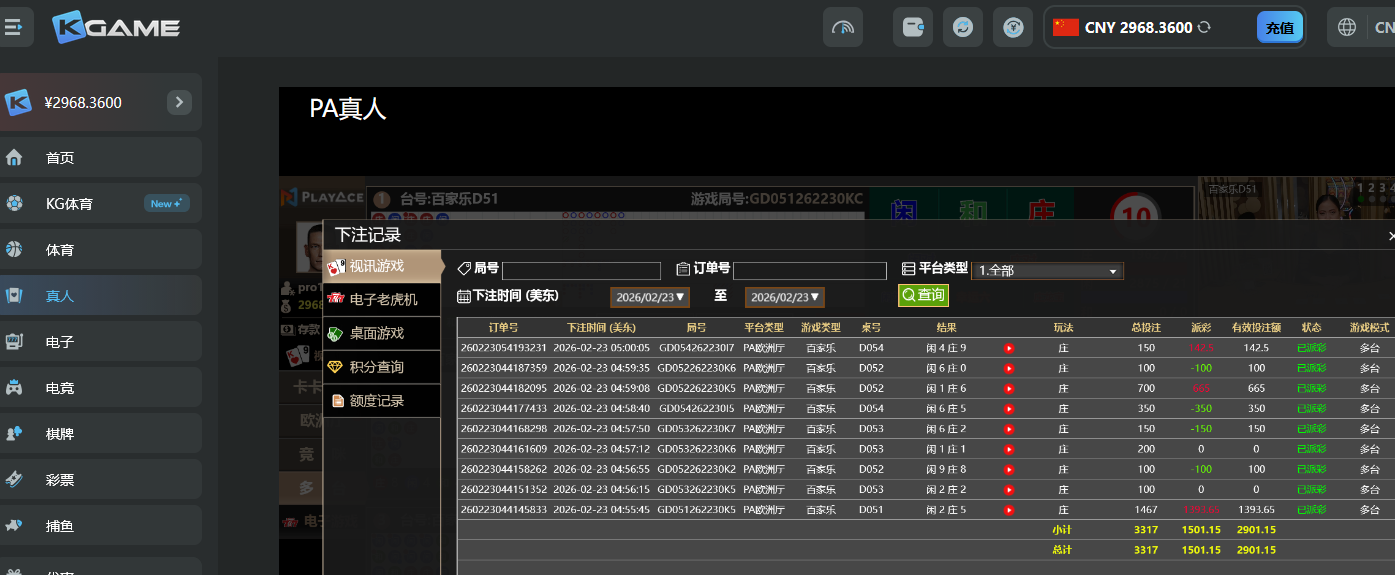Click the yen coin icon in header

(1013, 27)
